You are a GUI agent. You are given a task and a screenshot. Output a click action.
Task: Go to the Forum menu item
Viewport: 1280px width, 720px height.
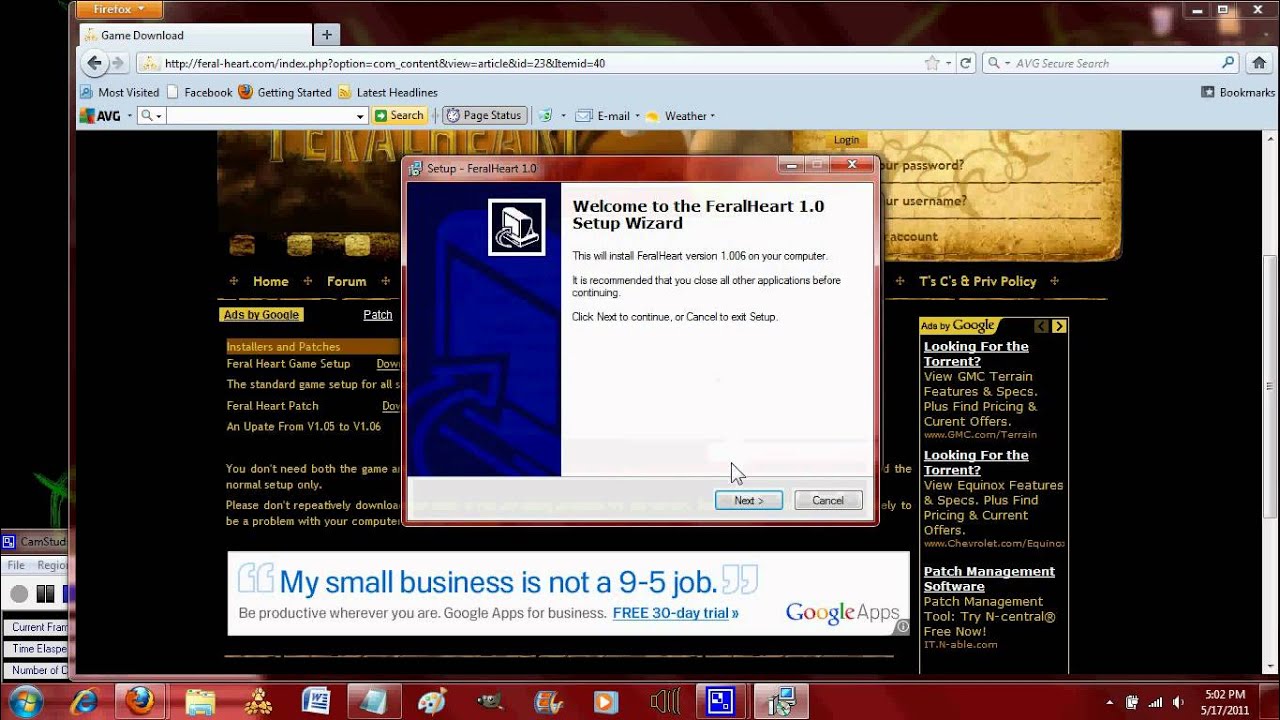pyautogui.click(x=346, y=281)
